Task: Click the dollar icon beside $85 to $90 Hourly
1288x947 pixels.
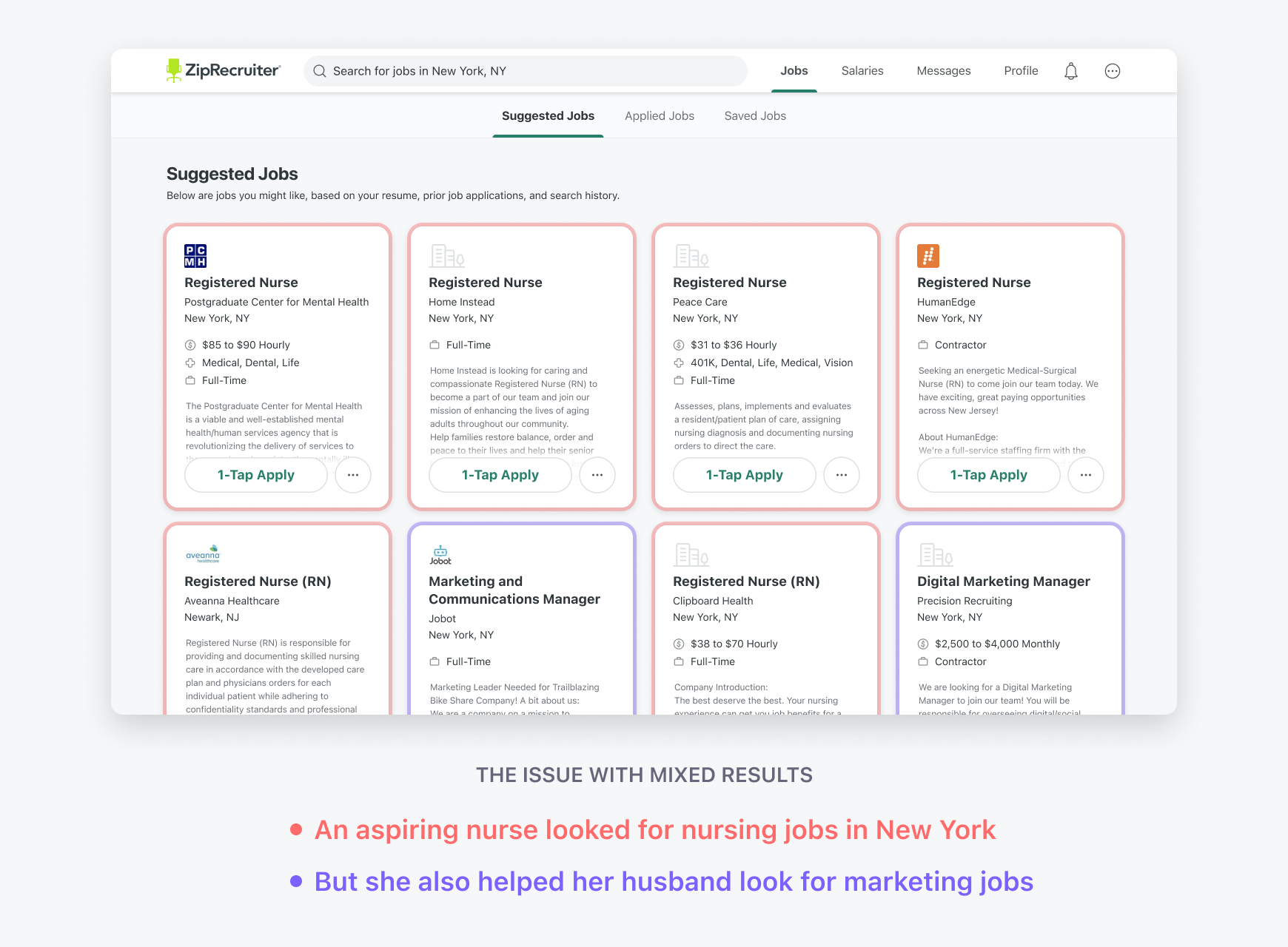Action: 190,345
